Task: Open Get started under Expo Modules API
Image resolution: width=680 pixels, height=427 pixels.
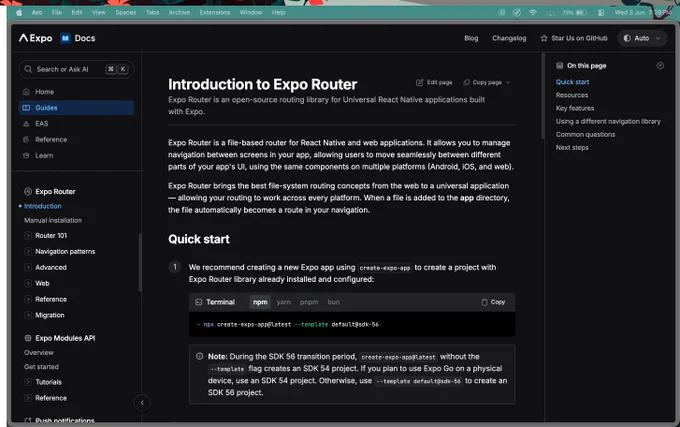Action: [x=41, y=367]
